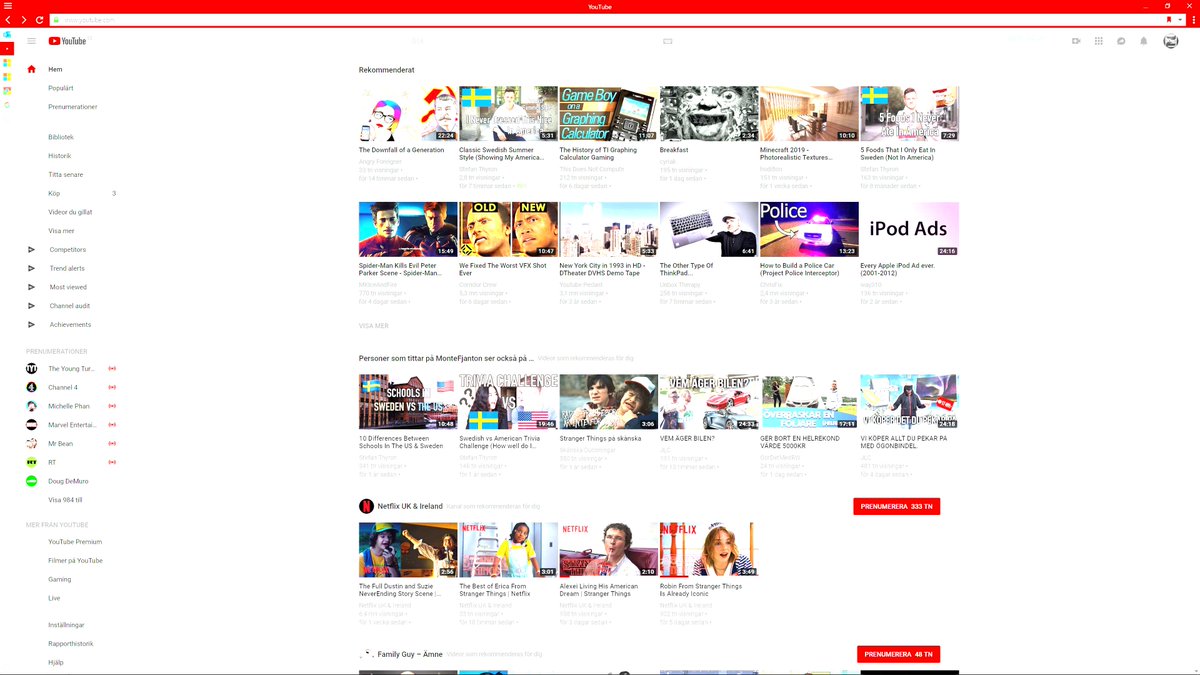
Task: Open 'Stranger Things på skanska' title
Action: 600,438
